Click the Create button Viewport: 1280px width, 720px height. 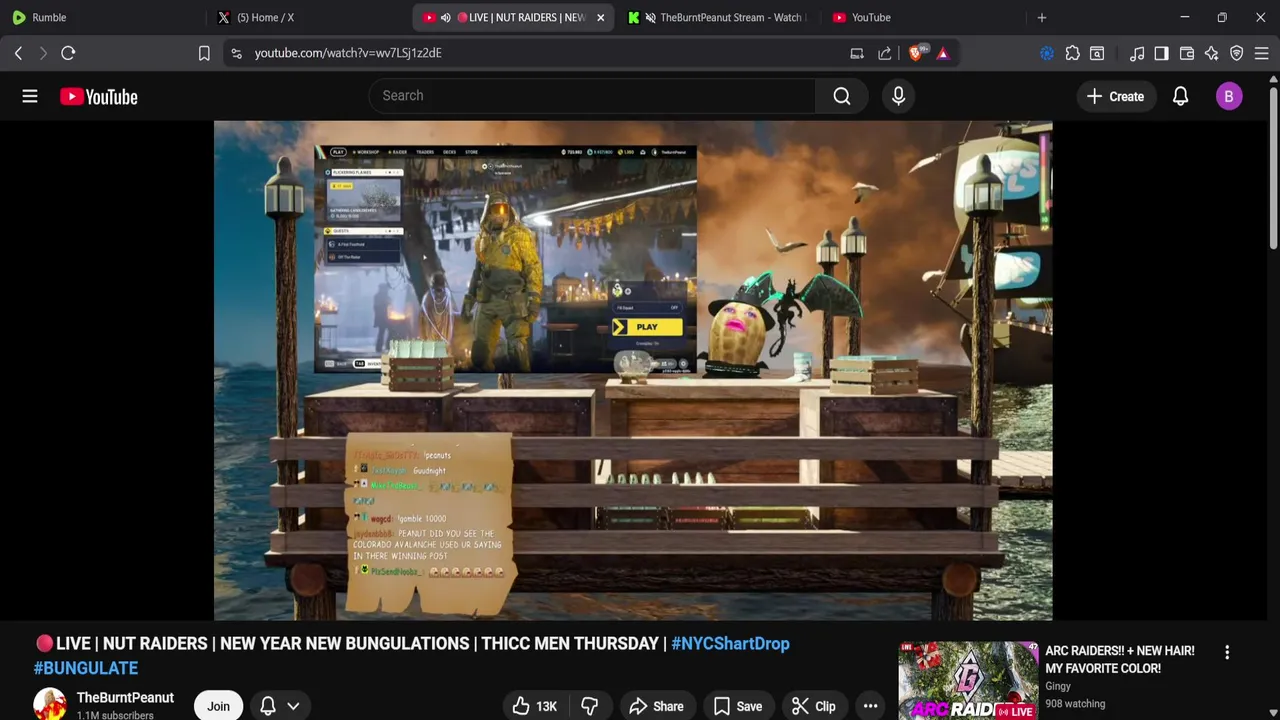point(1115,96)
